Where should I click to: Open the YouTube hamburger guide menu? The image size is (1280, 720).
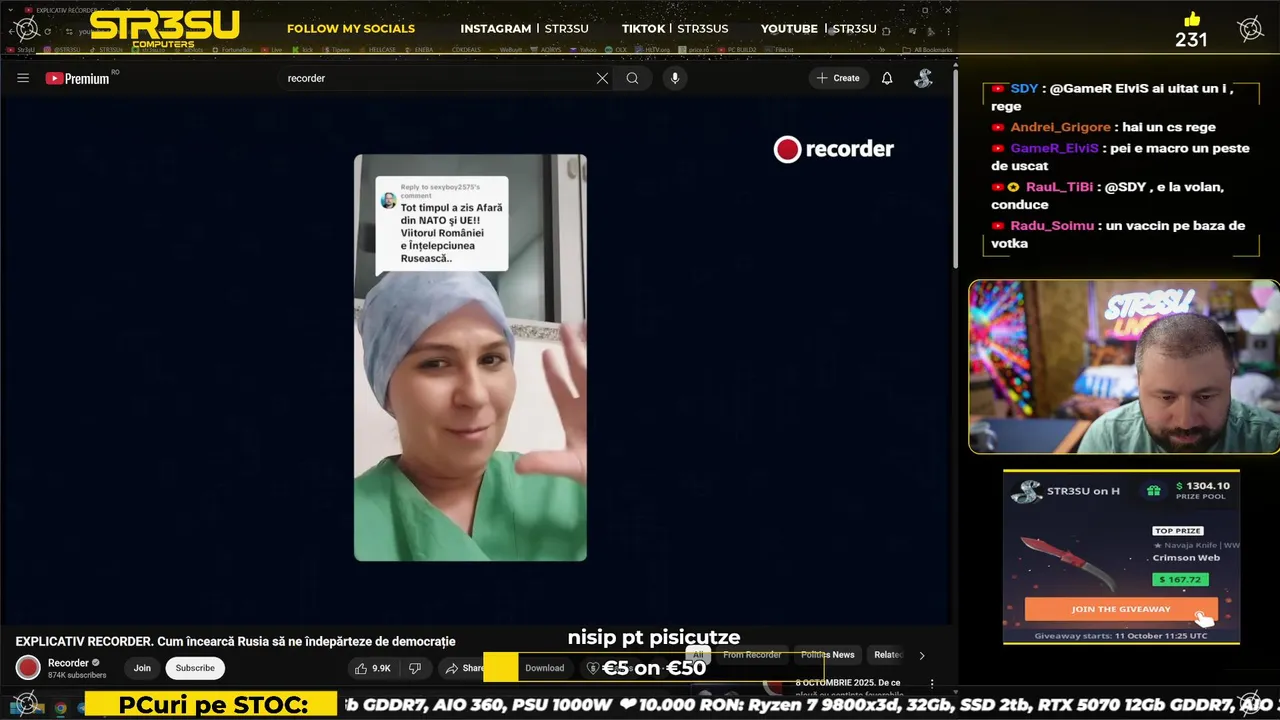(x=23, y=78)
